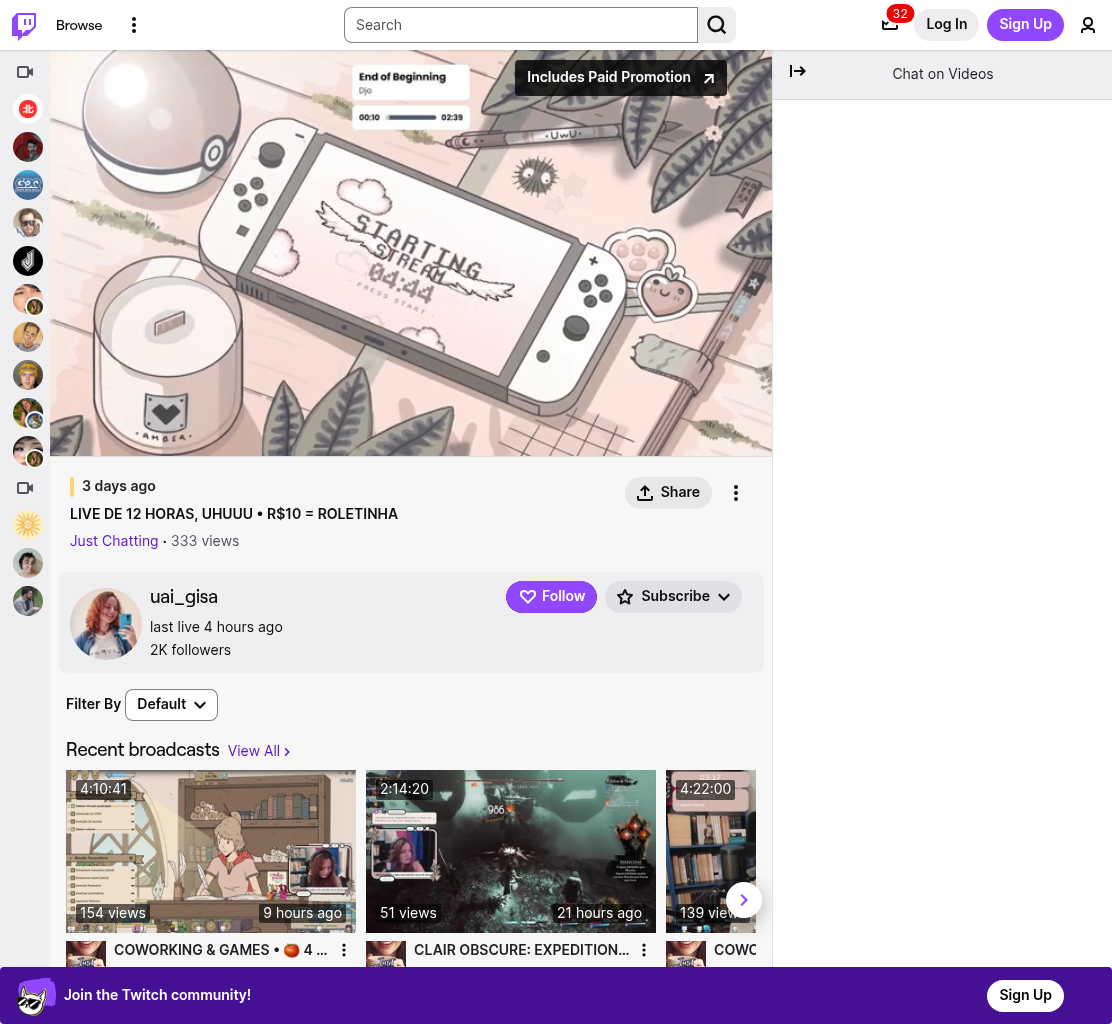This screenshot has width=1112, height=1024.
Task: Click Sign Up in the bottom banner
Action: pyautogui.click(x=1025, y=996)
